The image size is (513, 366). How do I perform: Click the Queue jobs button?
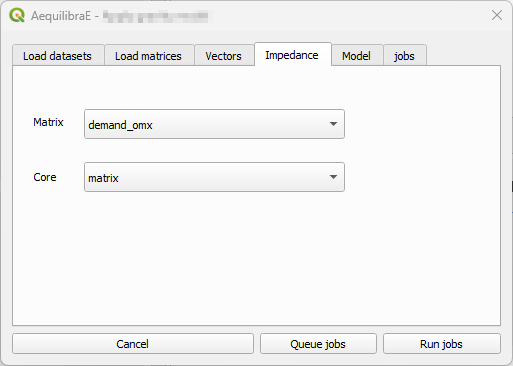(318, 344)
